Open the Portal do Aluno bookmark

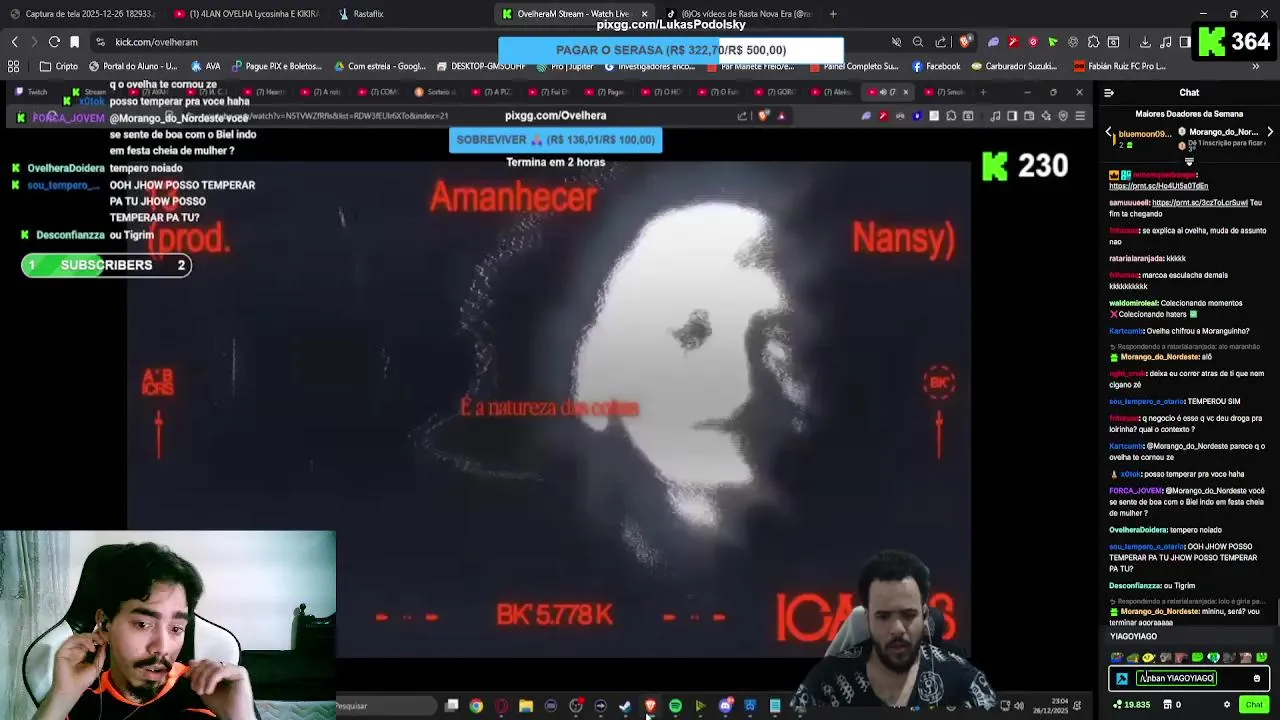[133, 66]
